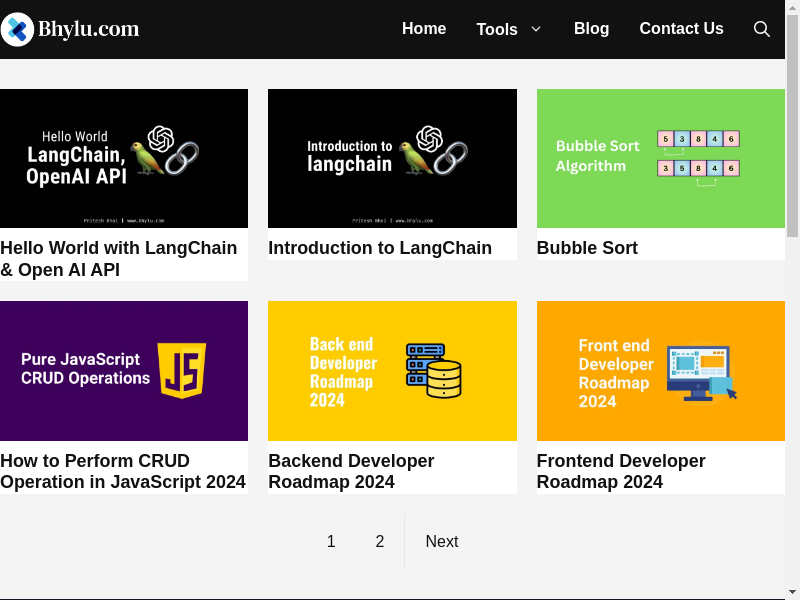800x600 pixels.
Task: Click the Introduction to langchain thumbnail
Action: [x=392, y=158]
